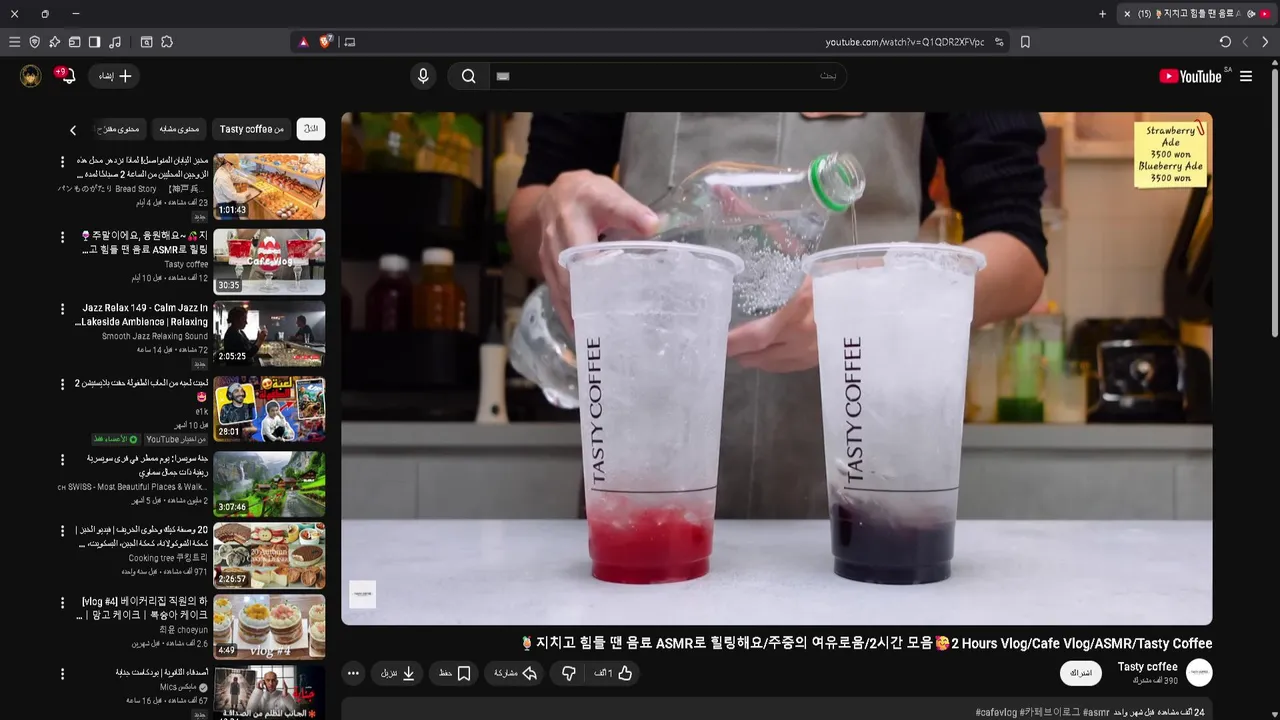
Task: Click the Create button with plus sign
Action: pyautogui.click(x=114, y=76)
